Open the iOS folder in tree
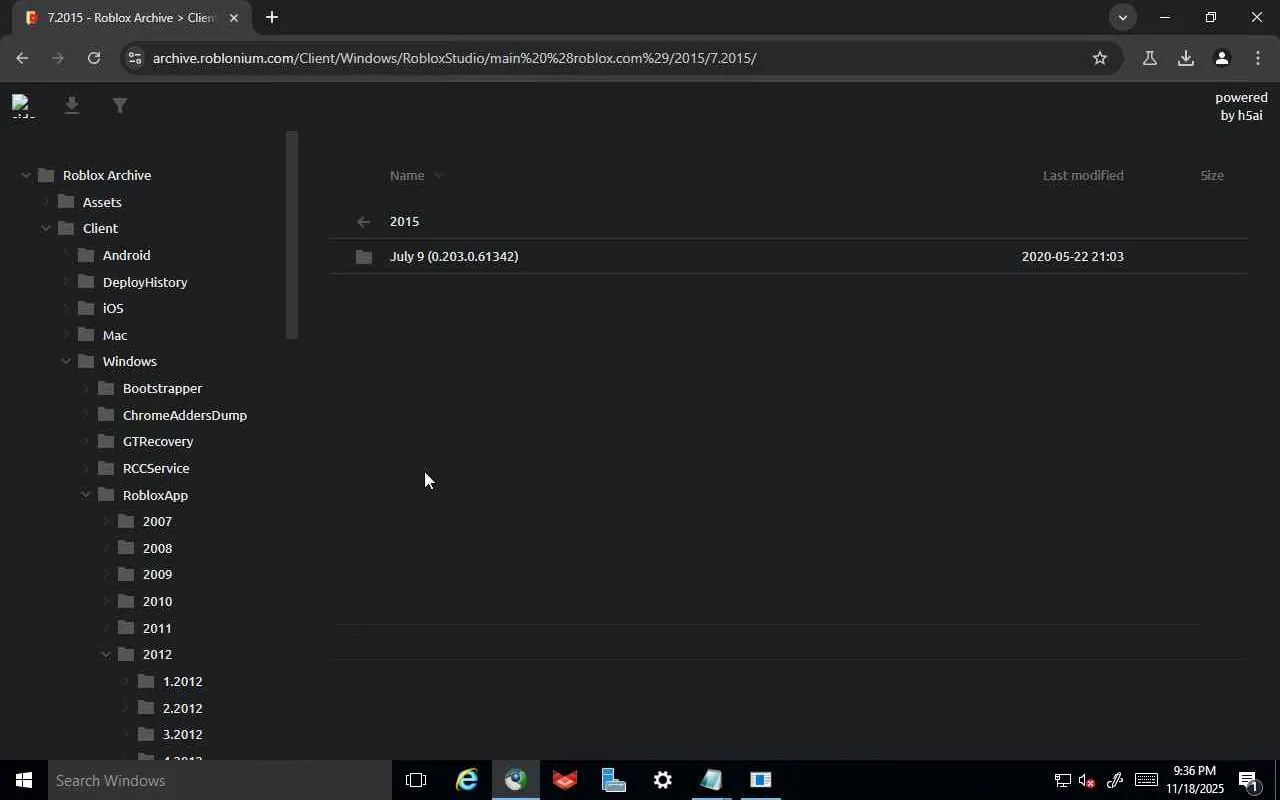This screenshot has height=800, width=1280. point(113,309)
